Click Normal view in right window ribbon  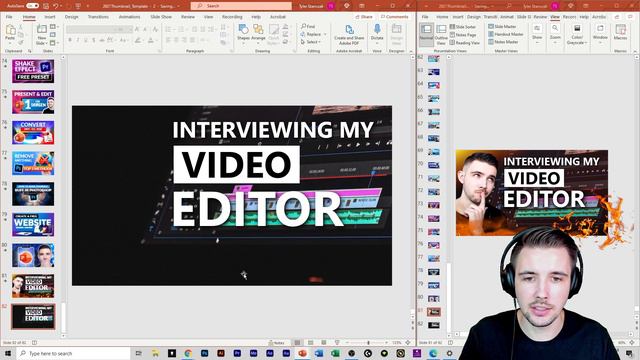pos(426,34)
